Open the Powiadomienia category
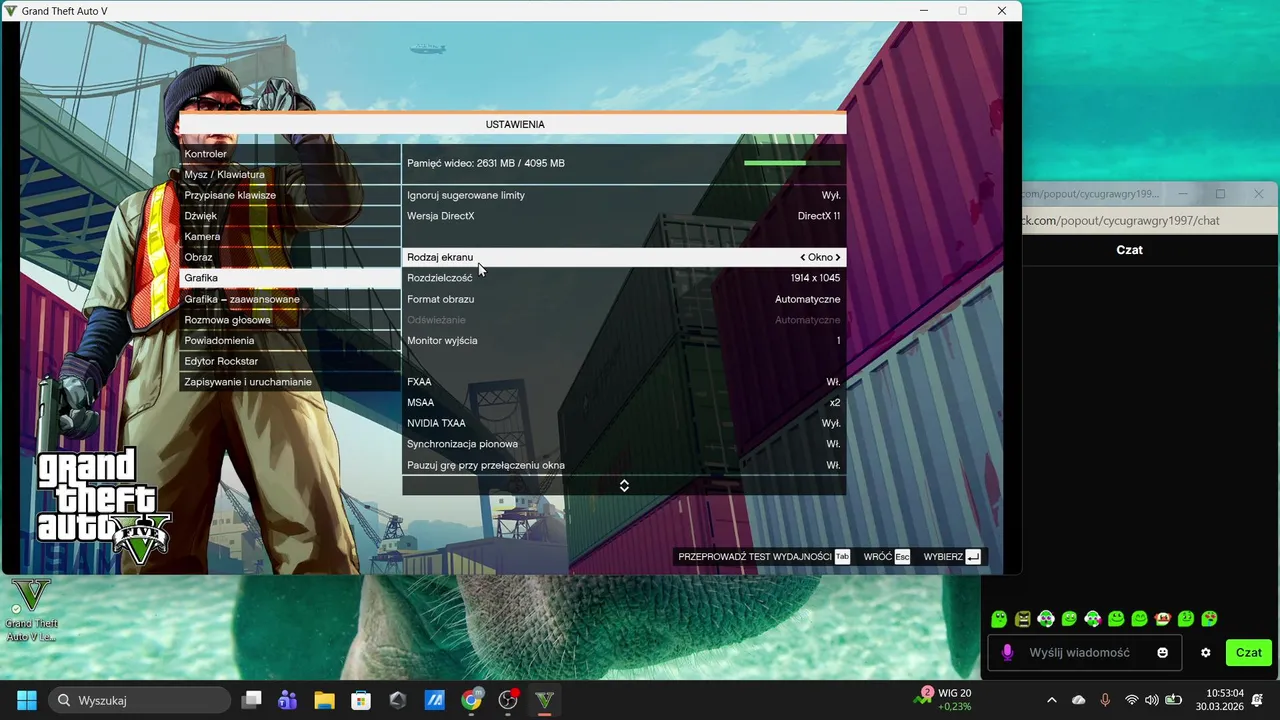1280x720 pixels. tap(290, 340)
